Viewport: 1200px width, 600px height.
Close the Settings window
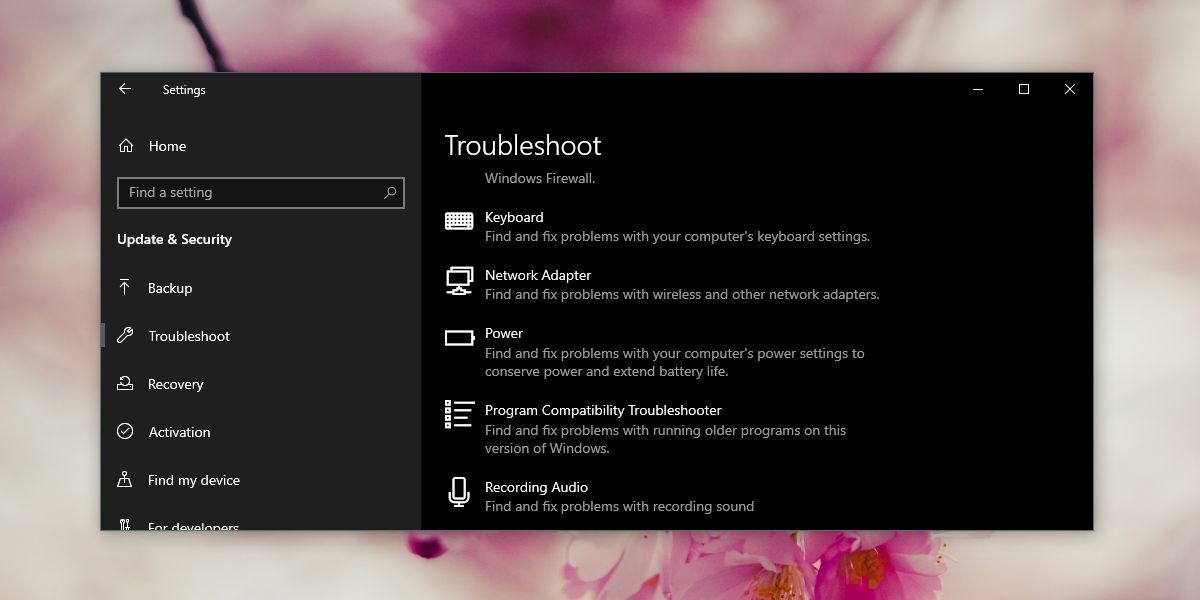[1069, 89]
